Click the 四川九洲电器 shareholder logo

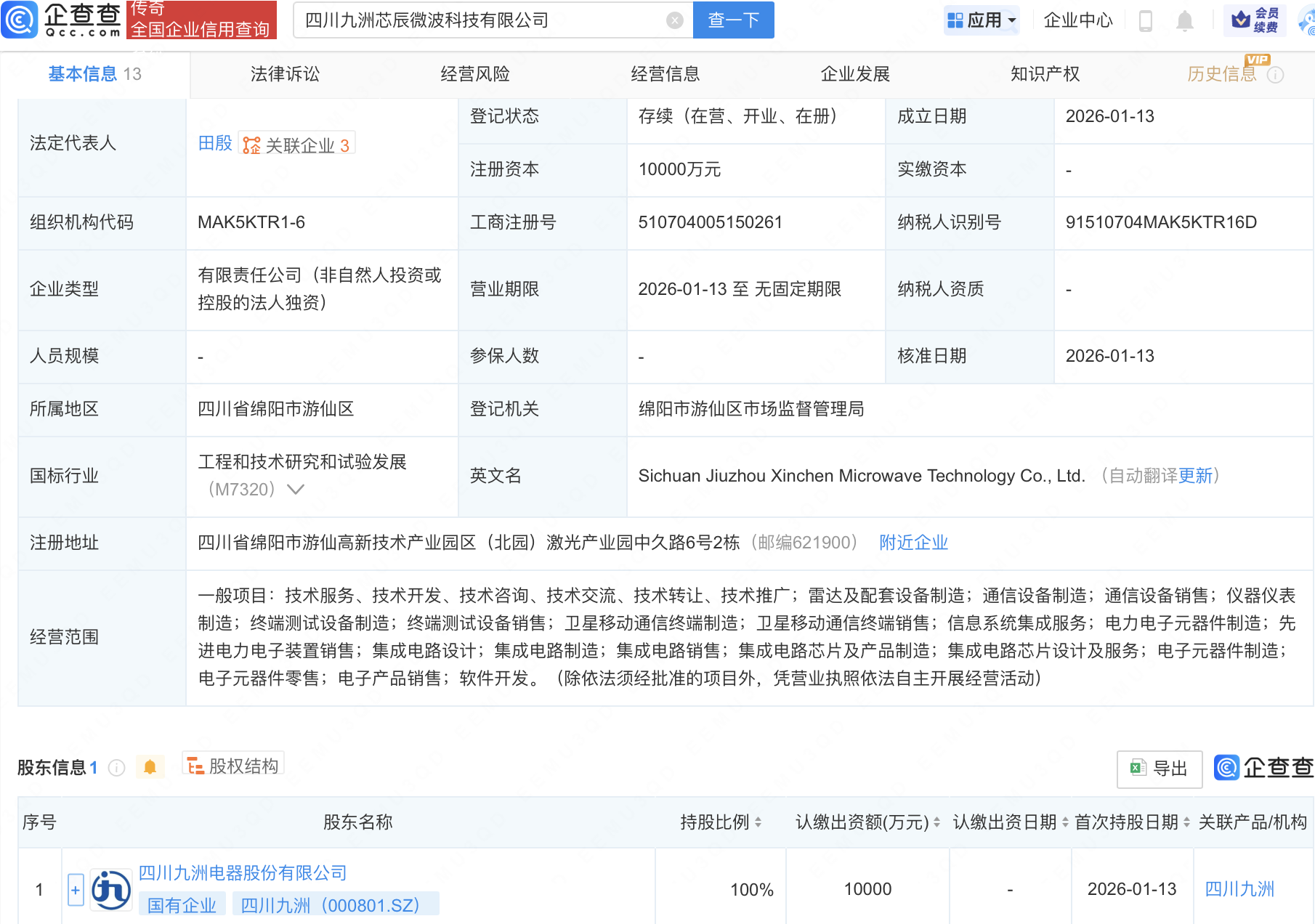[x=111, y=890]
